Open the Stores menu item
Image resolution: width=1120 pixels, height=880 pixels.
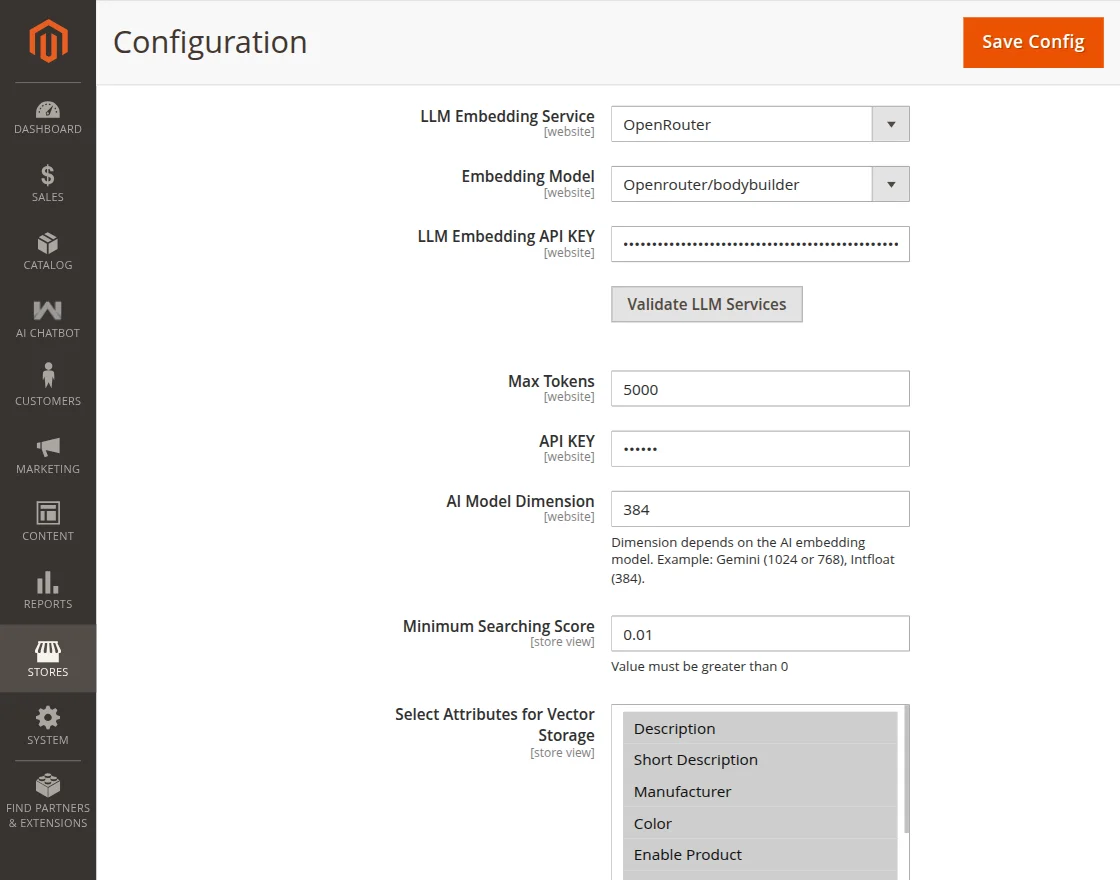[x=47, y=658]
